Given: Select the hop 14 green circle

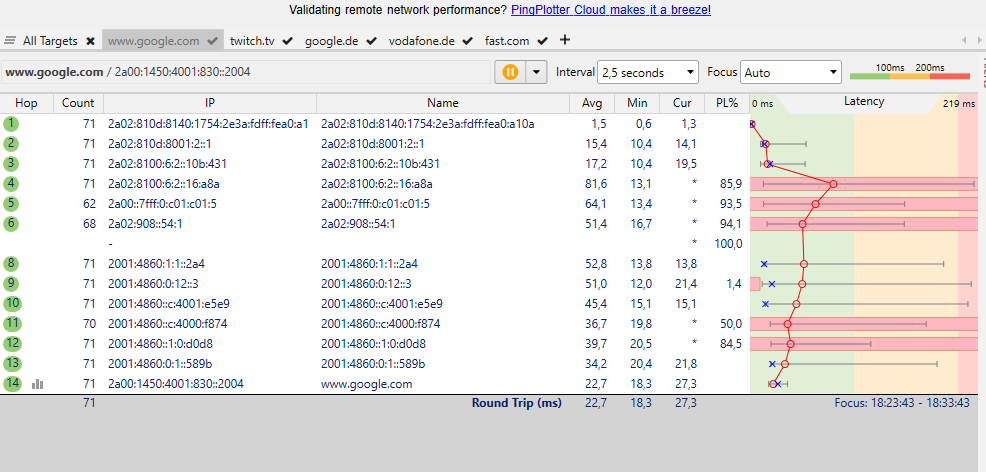Looking at the screenshot, I should coord(11,383).
